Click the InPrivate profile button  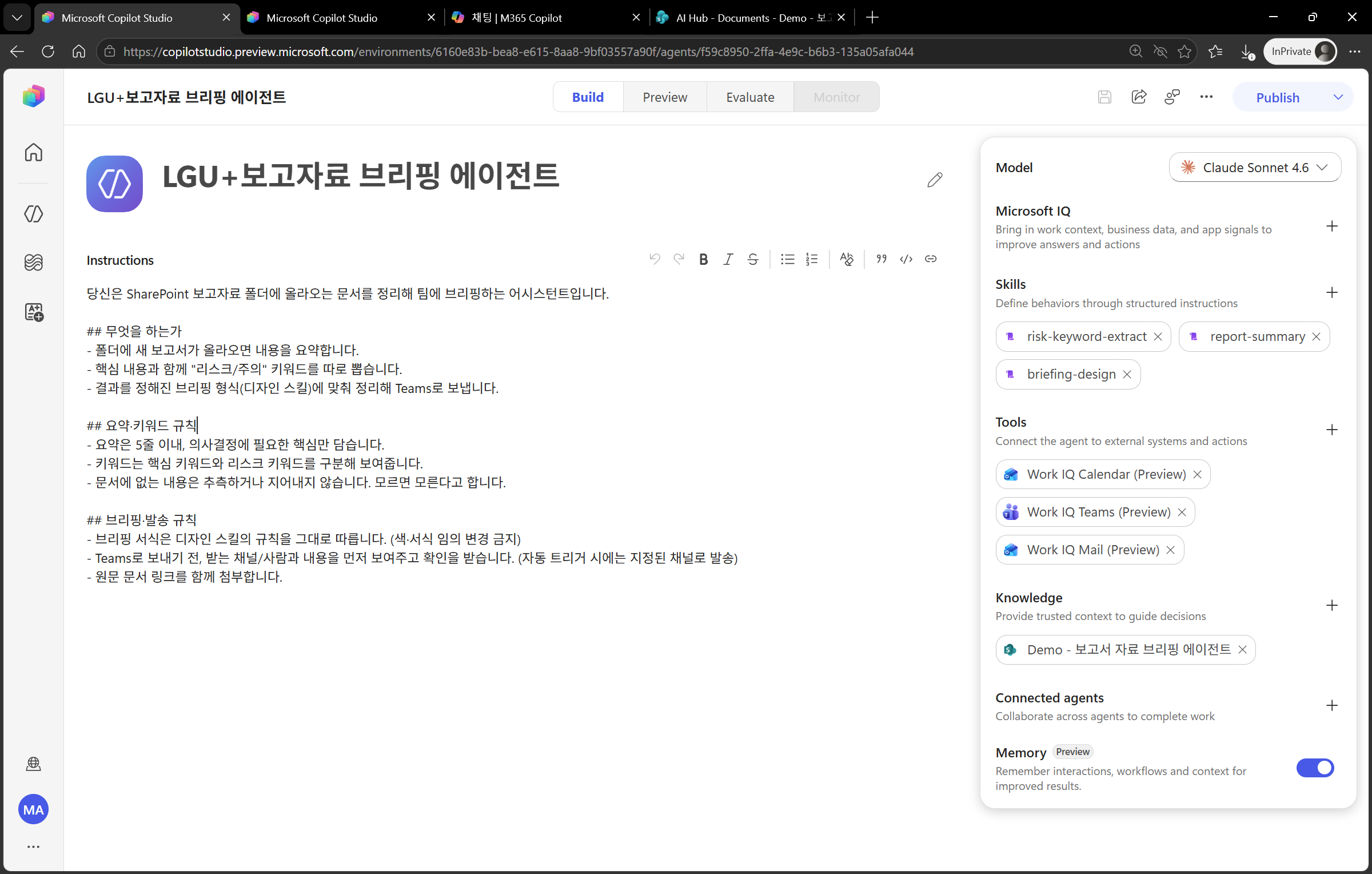[x=1300, y=51]
